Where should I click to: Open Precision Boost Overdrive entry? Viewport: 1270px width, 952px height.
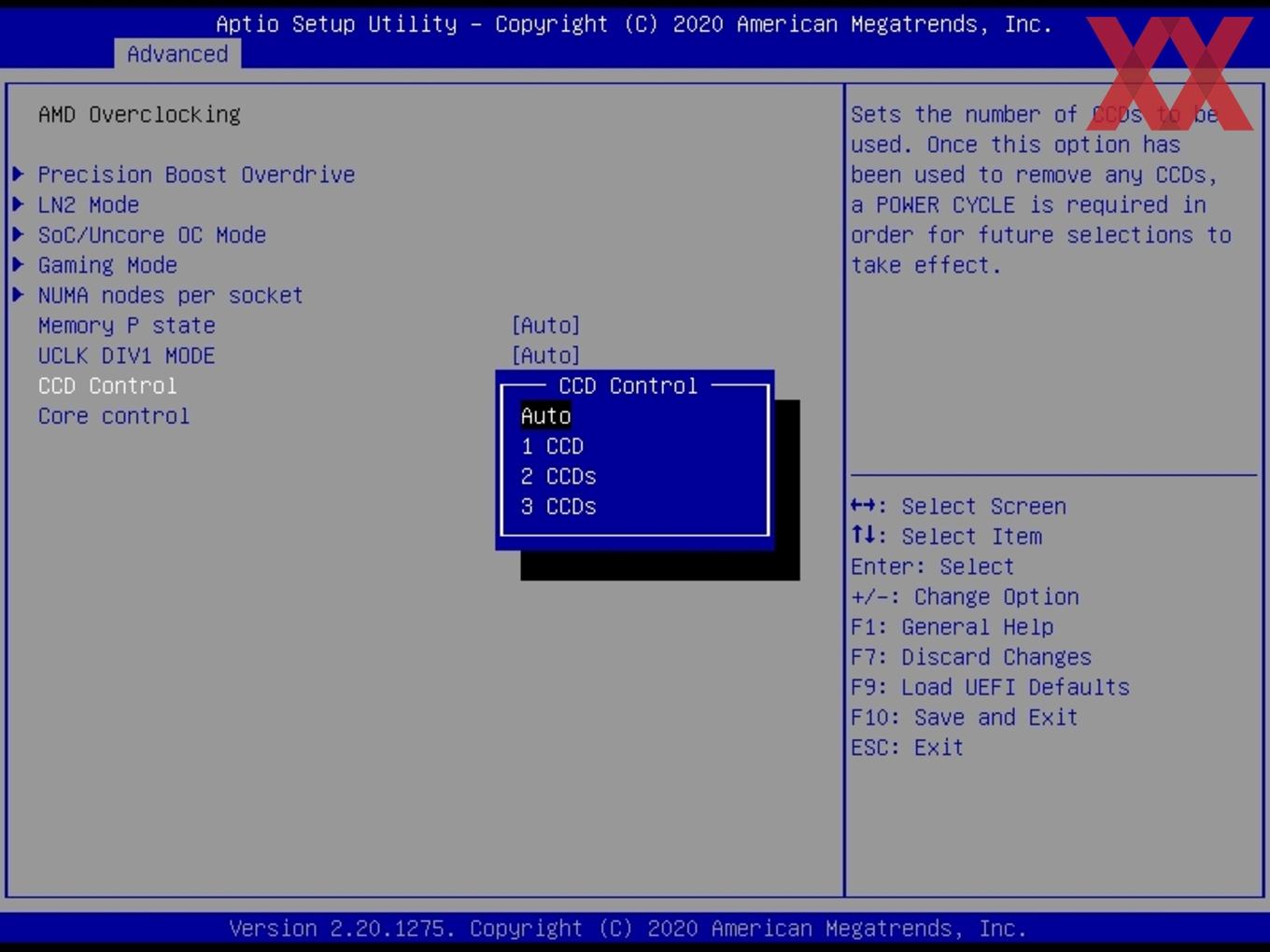pos(196,175)
